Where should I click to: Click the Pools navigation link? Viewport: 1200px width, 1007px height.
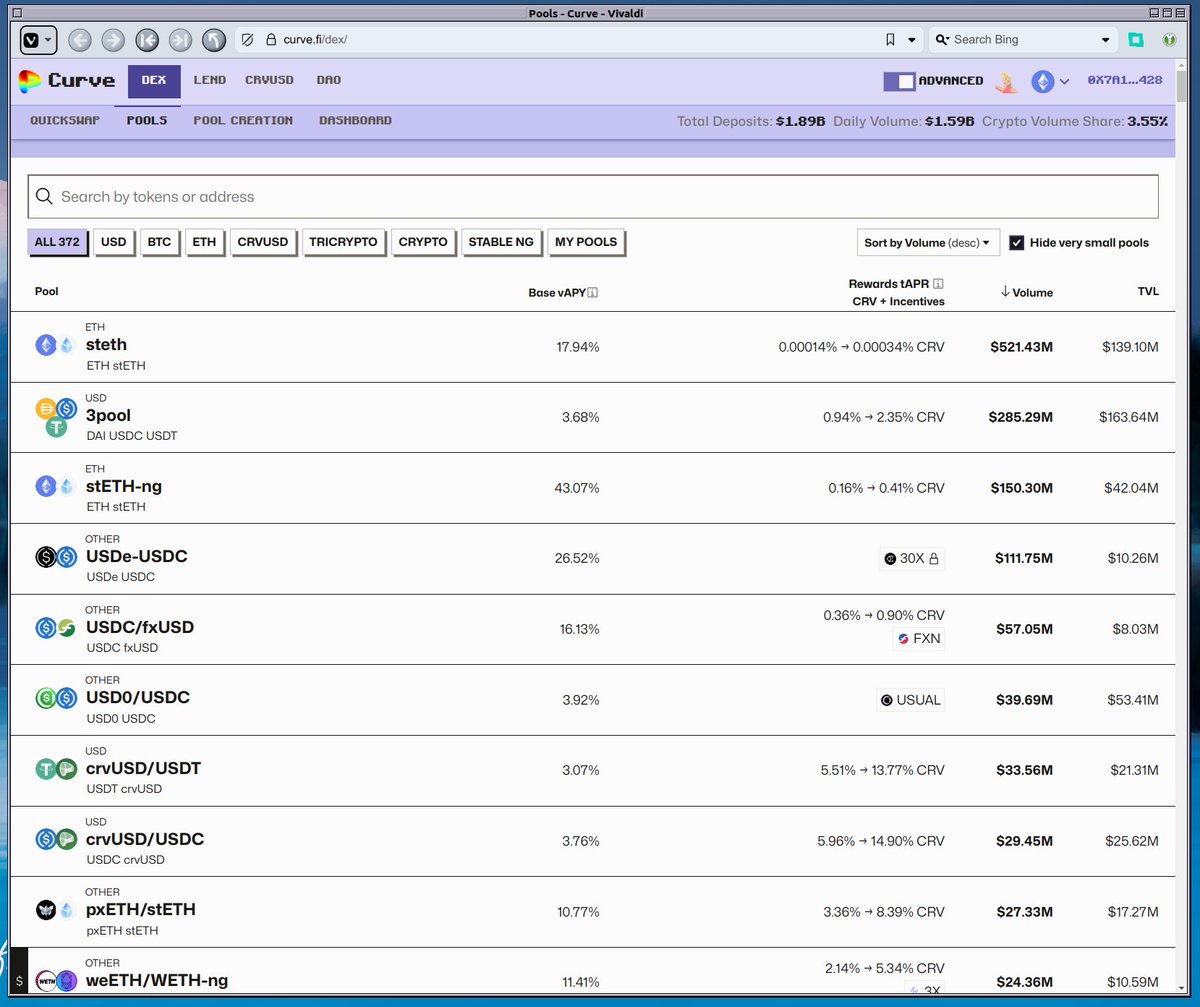147,120
